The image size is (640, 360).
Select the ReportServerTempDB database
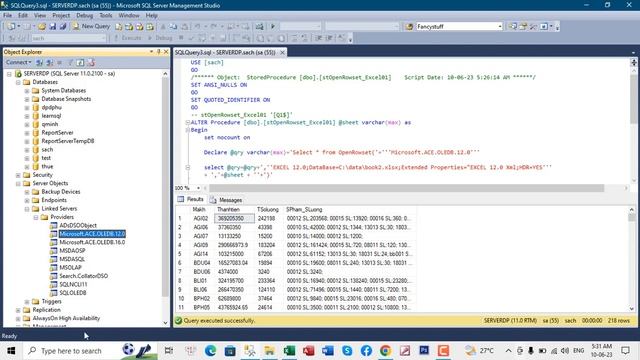[x=68, y=141]
